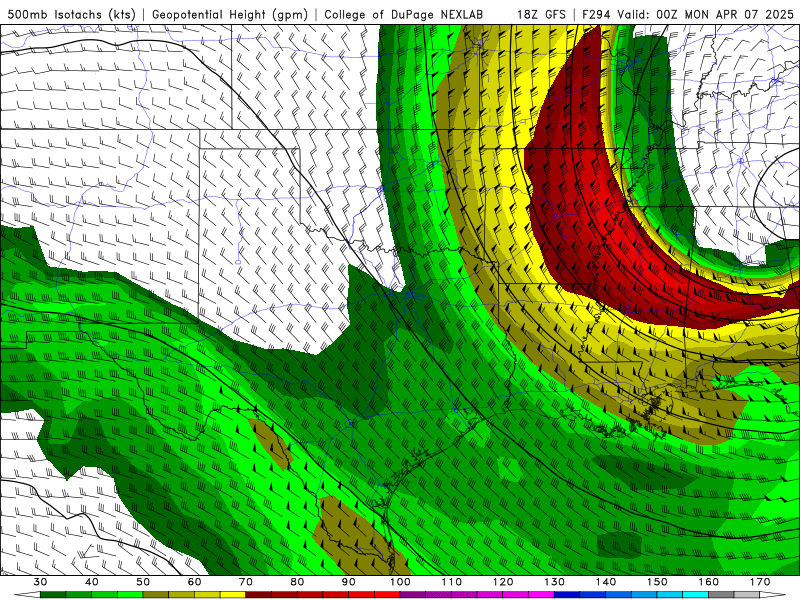
Task: Click the 'College of DuPage NEXLAB' label
Action: click(404, 15)
